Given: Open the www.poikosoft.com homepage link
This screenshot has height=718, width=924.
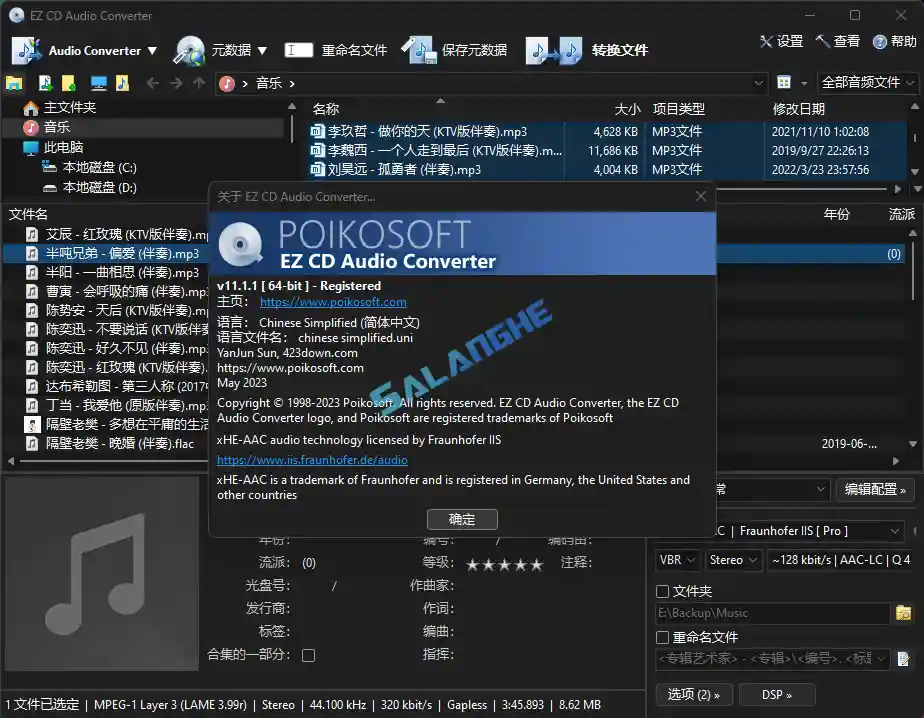Looking at the screenshot, I should pos(334,300).
